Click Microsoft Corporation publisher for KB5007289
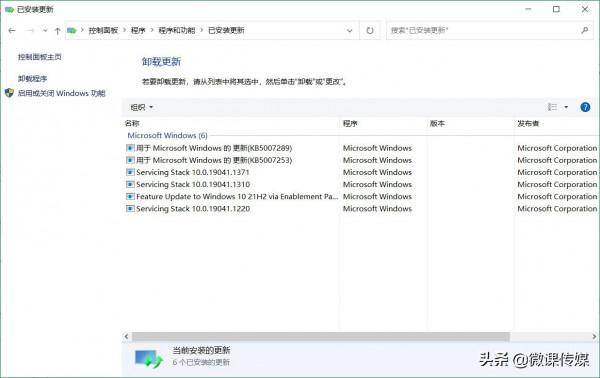Screen dimensions: 600x378 557,148
